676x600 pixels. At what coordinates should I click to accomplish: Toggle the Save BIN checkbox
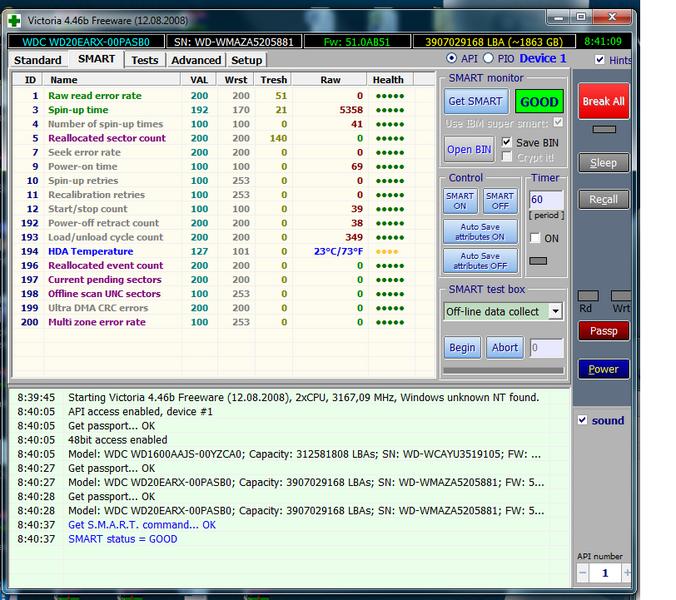[507, 142]
